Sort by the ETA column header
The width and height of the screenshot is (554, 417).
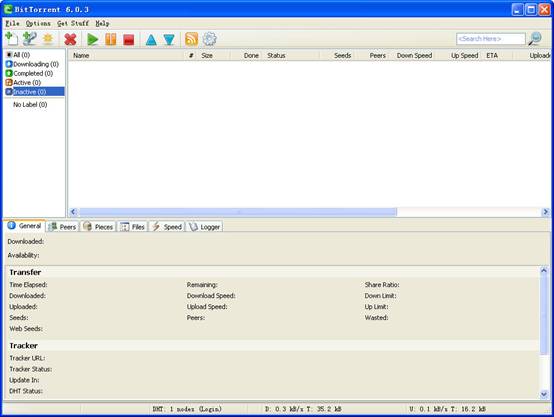497,55
